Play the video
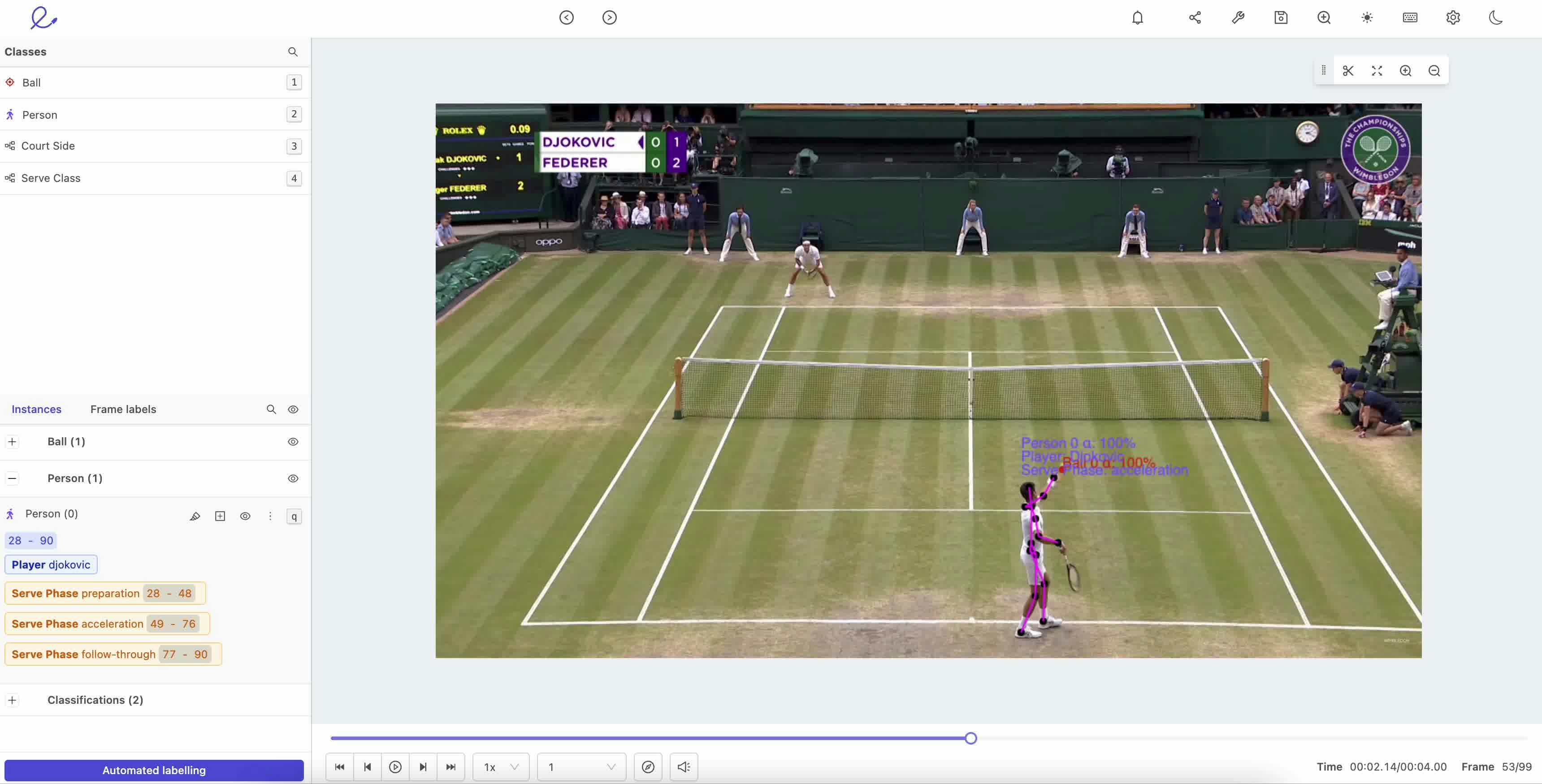 click(x=395, y=767)
